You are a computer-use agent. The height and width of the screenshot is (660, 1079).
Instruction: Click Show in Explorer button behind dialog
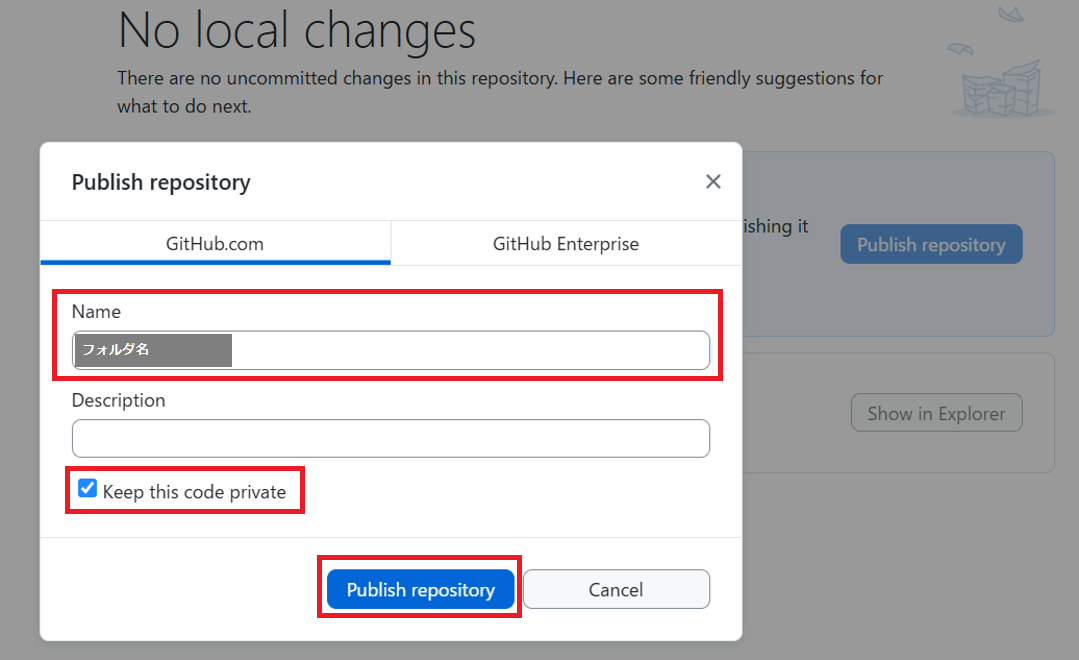pos(937,413)
